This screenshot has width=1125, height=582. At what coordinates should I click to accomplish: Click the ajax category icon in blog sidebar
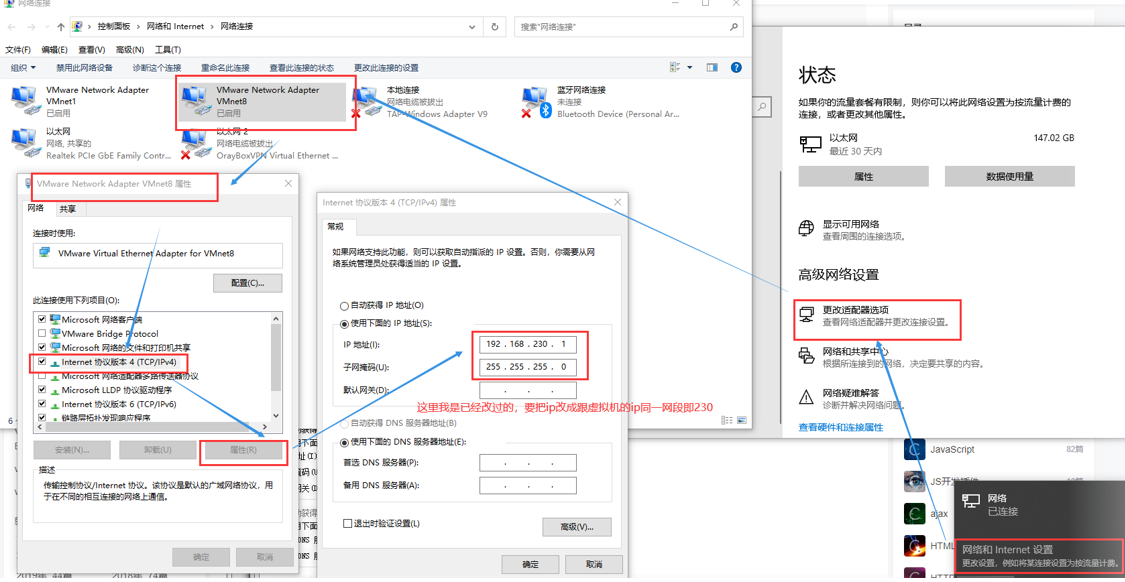coord(913,513)
